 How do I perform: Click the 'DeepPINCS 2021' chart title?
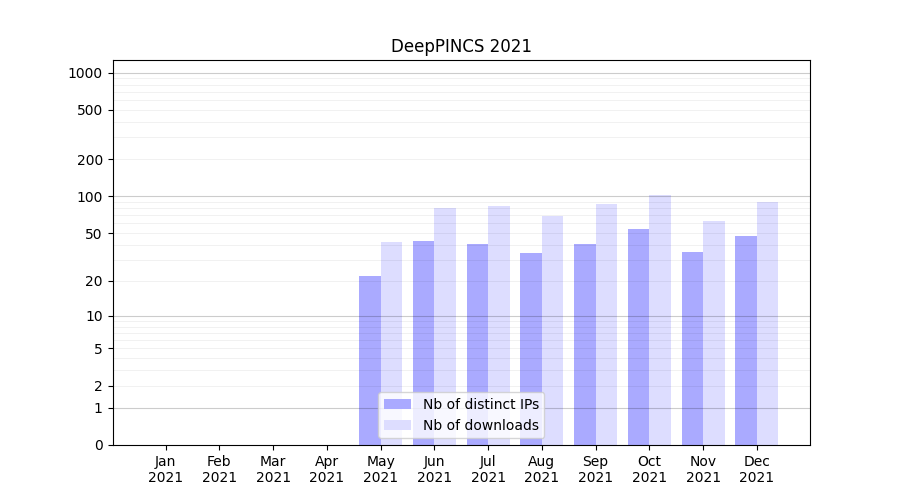[x=461, y=46]
